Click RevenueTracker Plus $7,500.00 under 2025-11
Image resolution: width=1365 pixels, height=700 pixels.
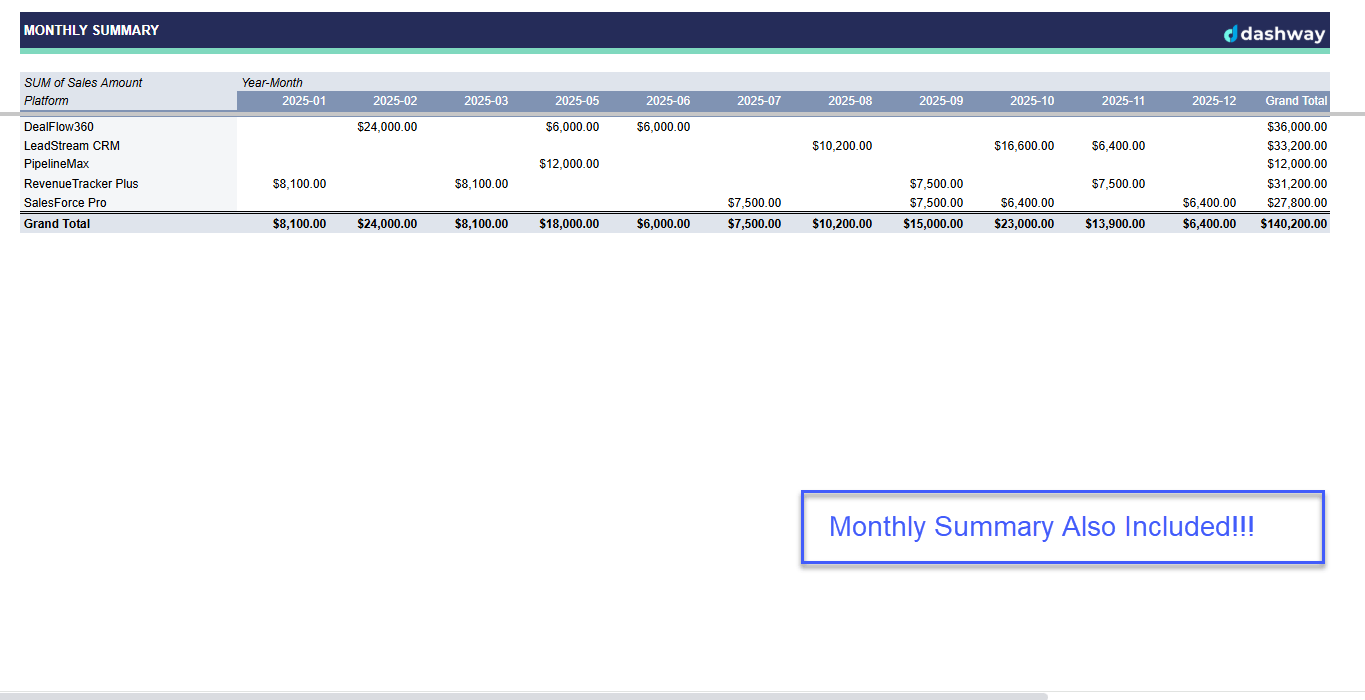pyautogui.click(x=1119, y=184)
